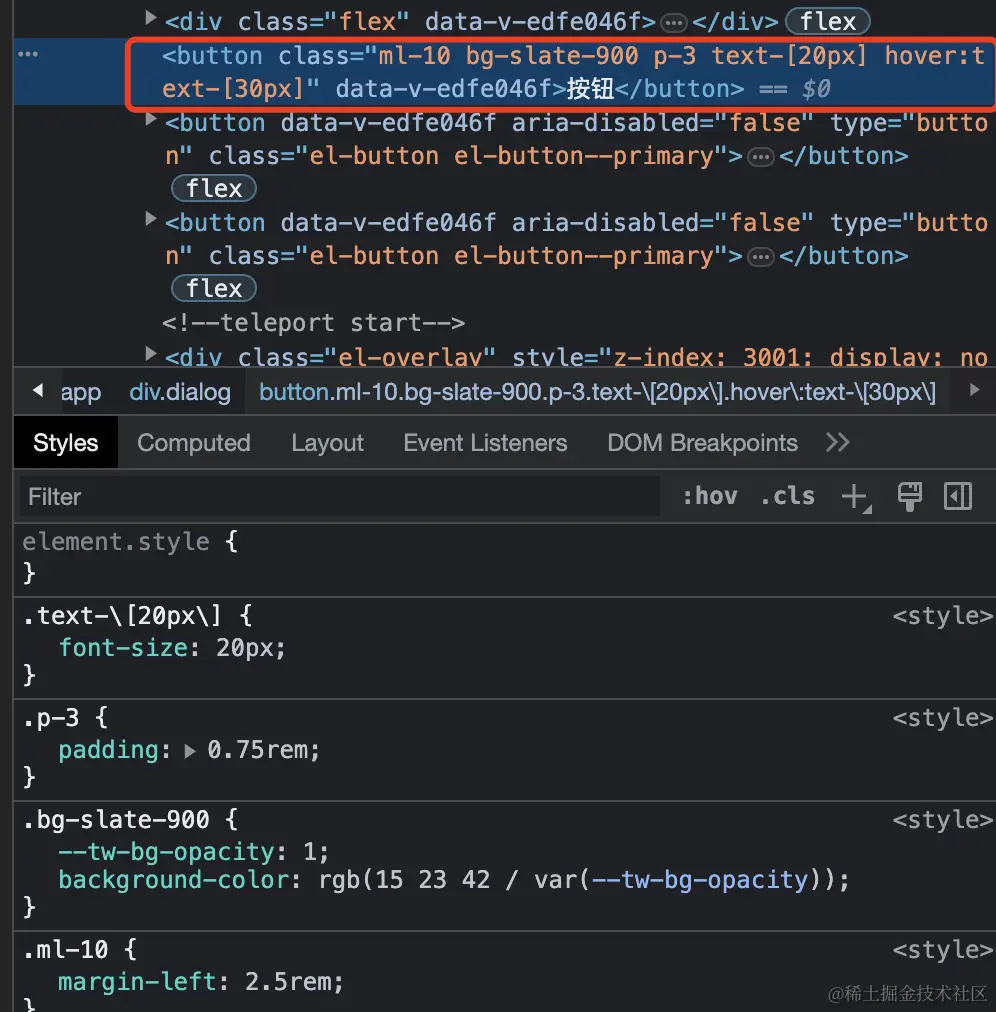Click the .p-3 selector
The width and height of the screenshot is (996, 1012).
pos(51,718)
